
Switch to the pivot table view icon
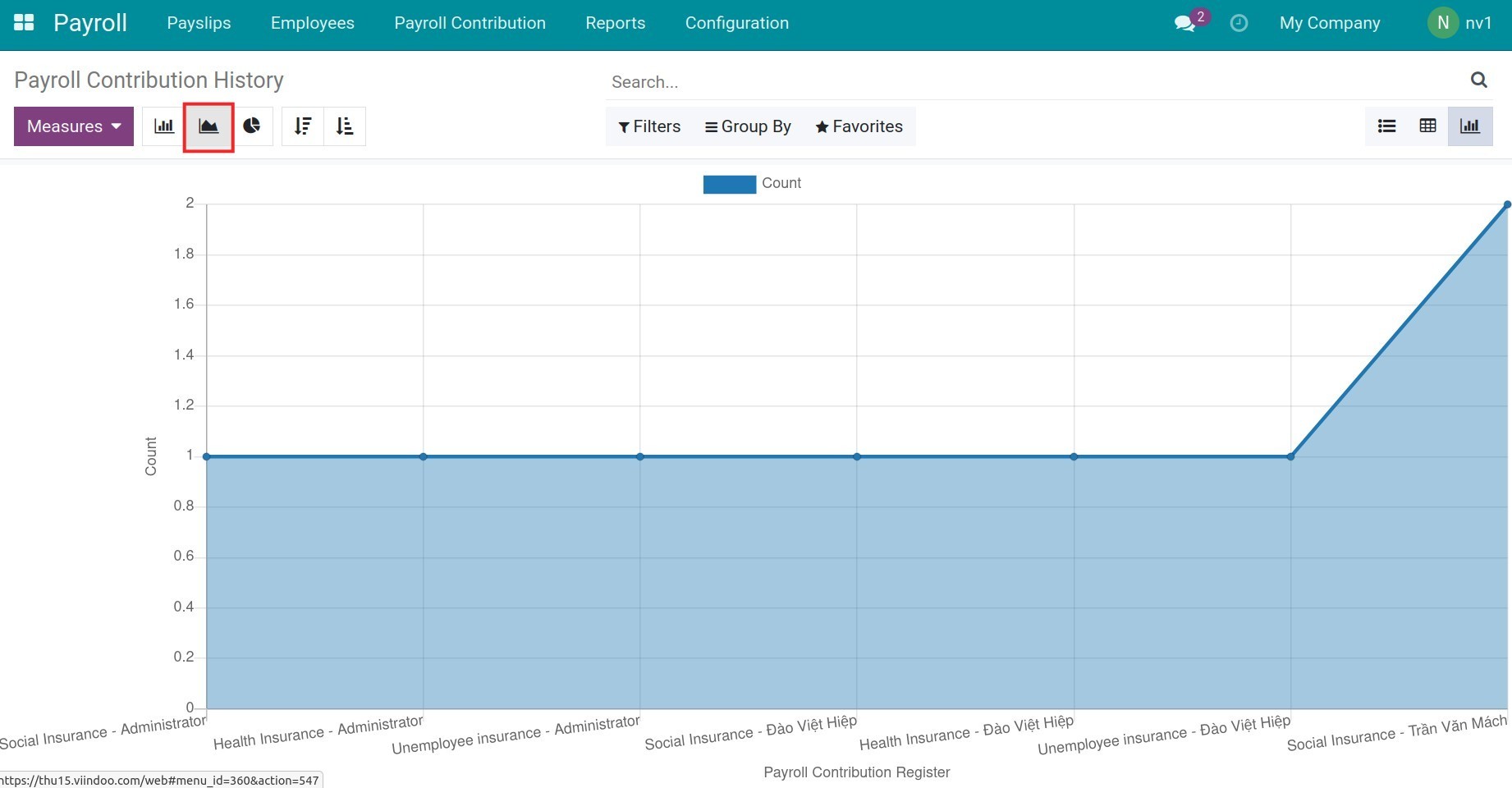pyautogui.click(x=1428, y=126)
